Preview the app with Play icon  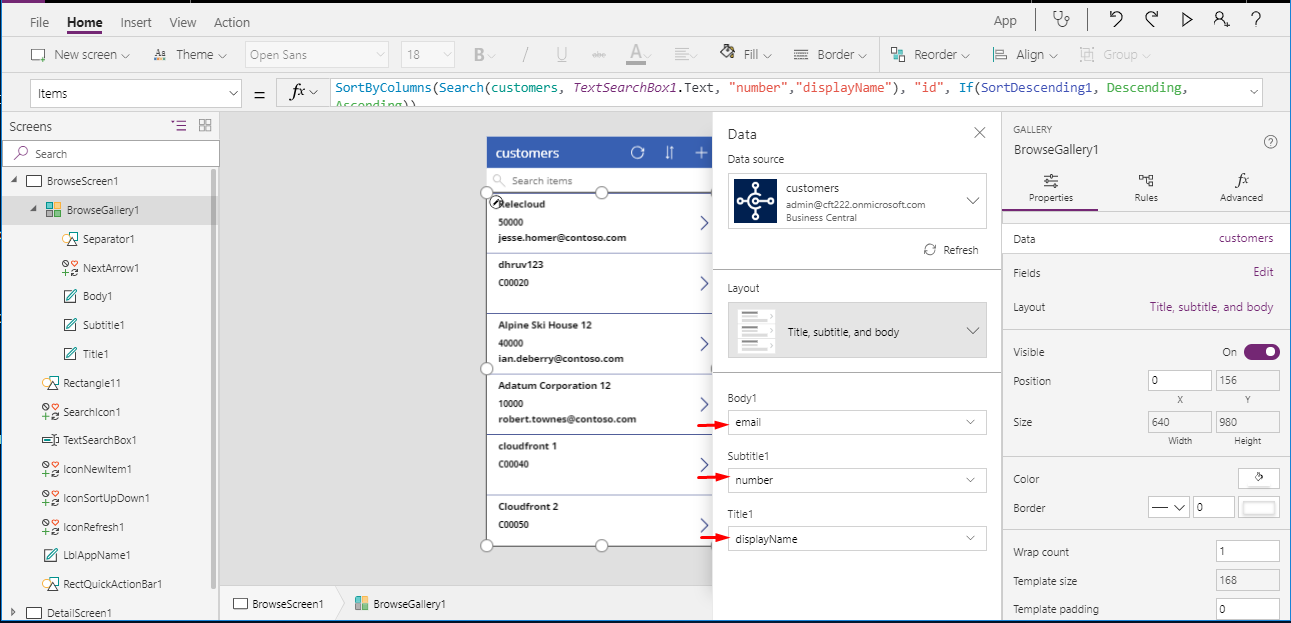click(1187, 19)
